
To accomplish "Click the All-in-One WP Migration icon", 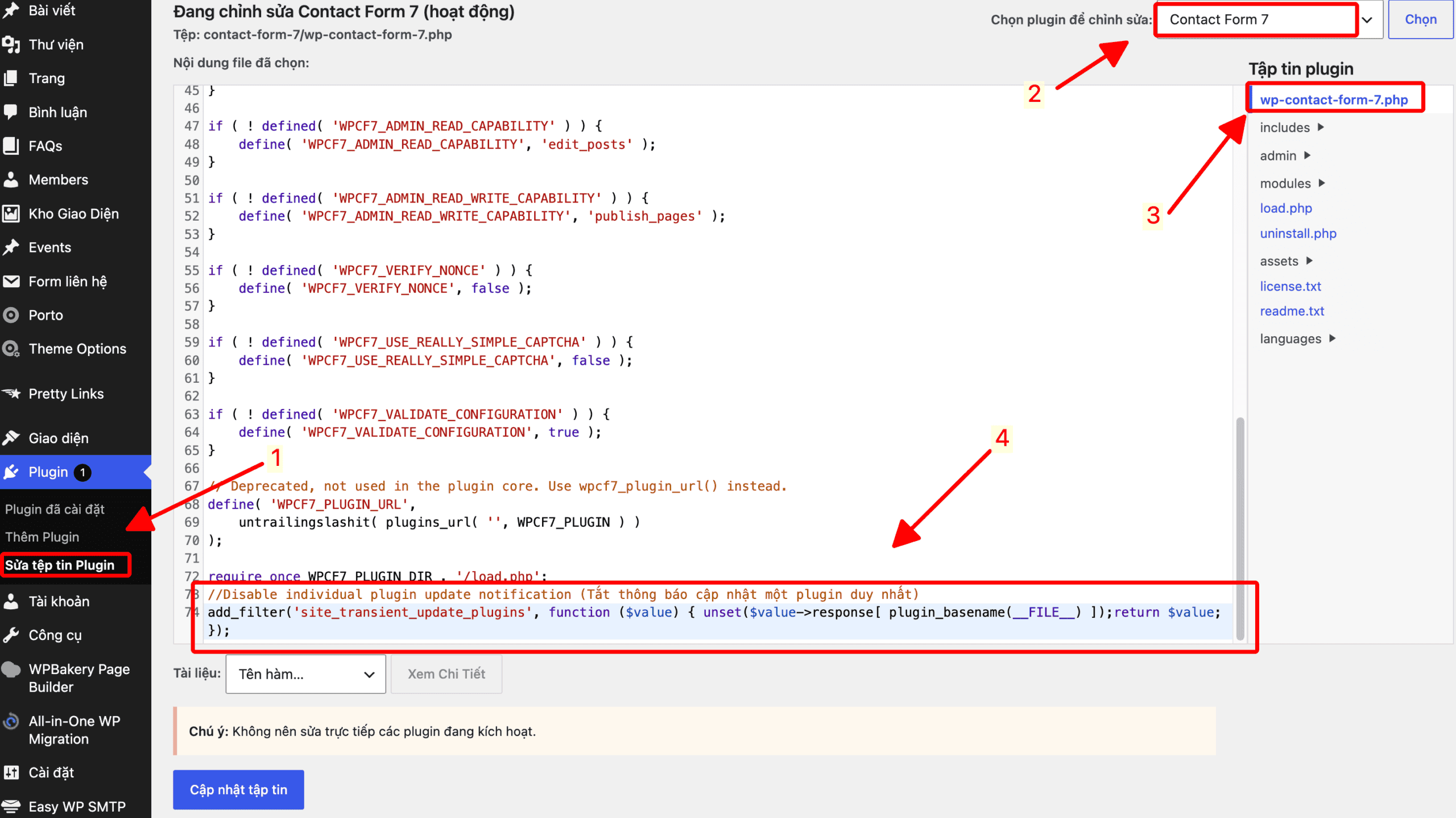I will [11, 721].
